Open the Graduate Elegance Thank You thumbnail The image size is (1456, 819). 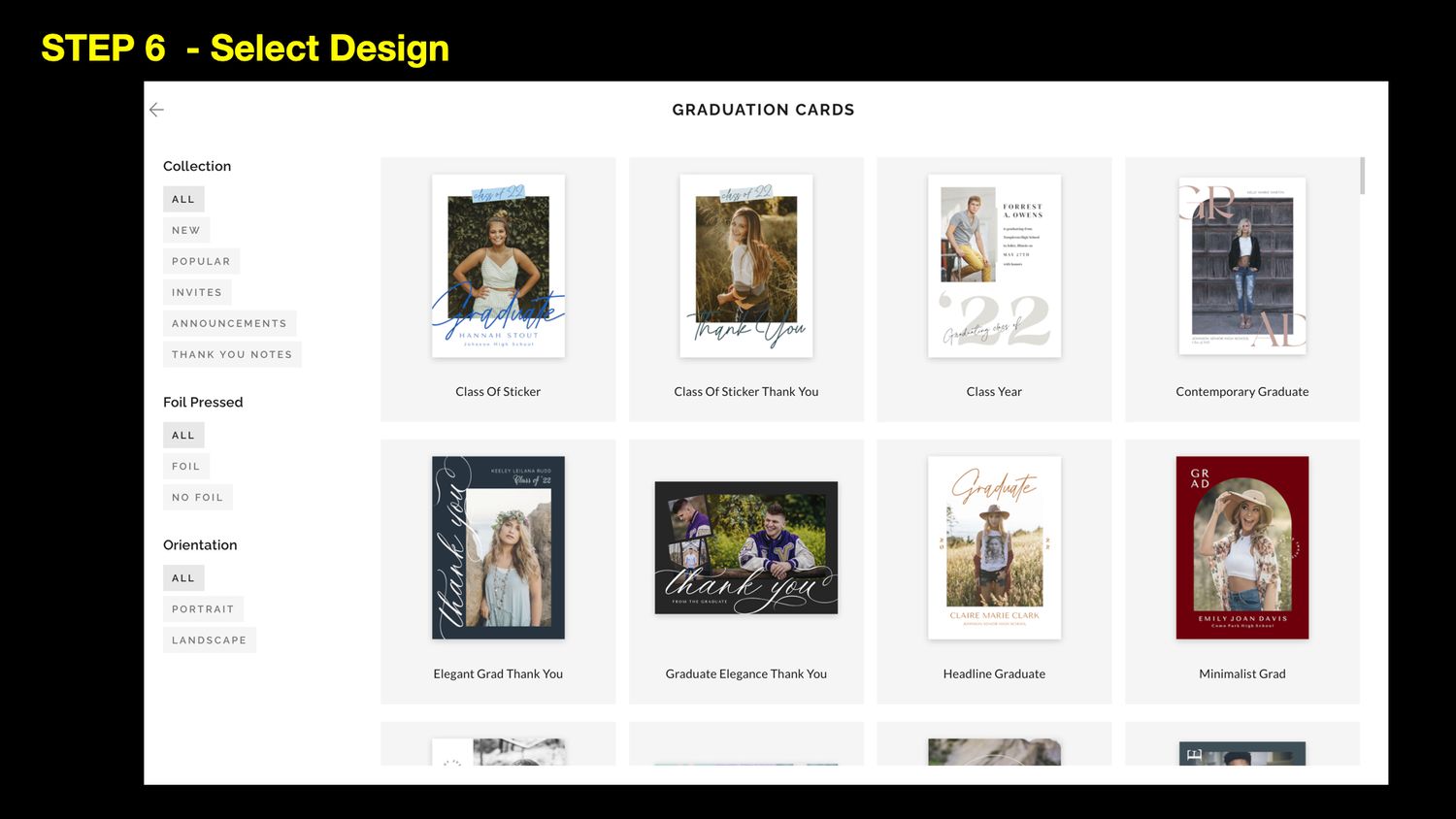[x=746, y=547]
